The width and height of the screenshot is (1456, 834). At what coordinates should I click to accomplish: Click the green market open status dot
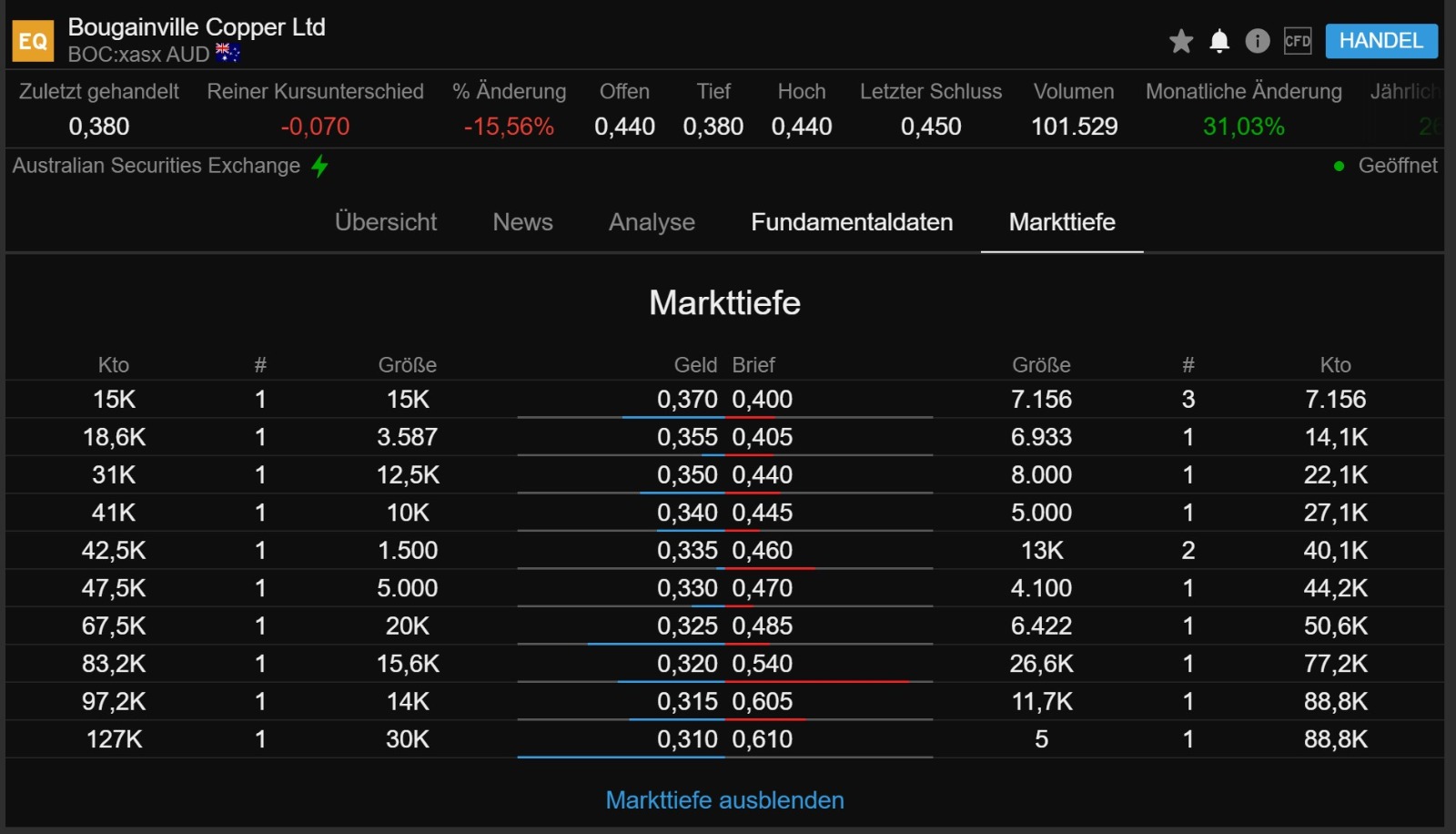(1339, 166)
